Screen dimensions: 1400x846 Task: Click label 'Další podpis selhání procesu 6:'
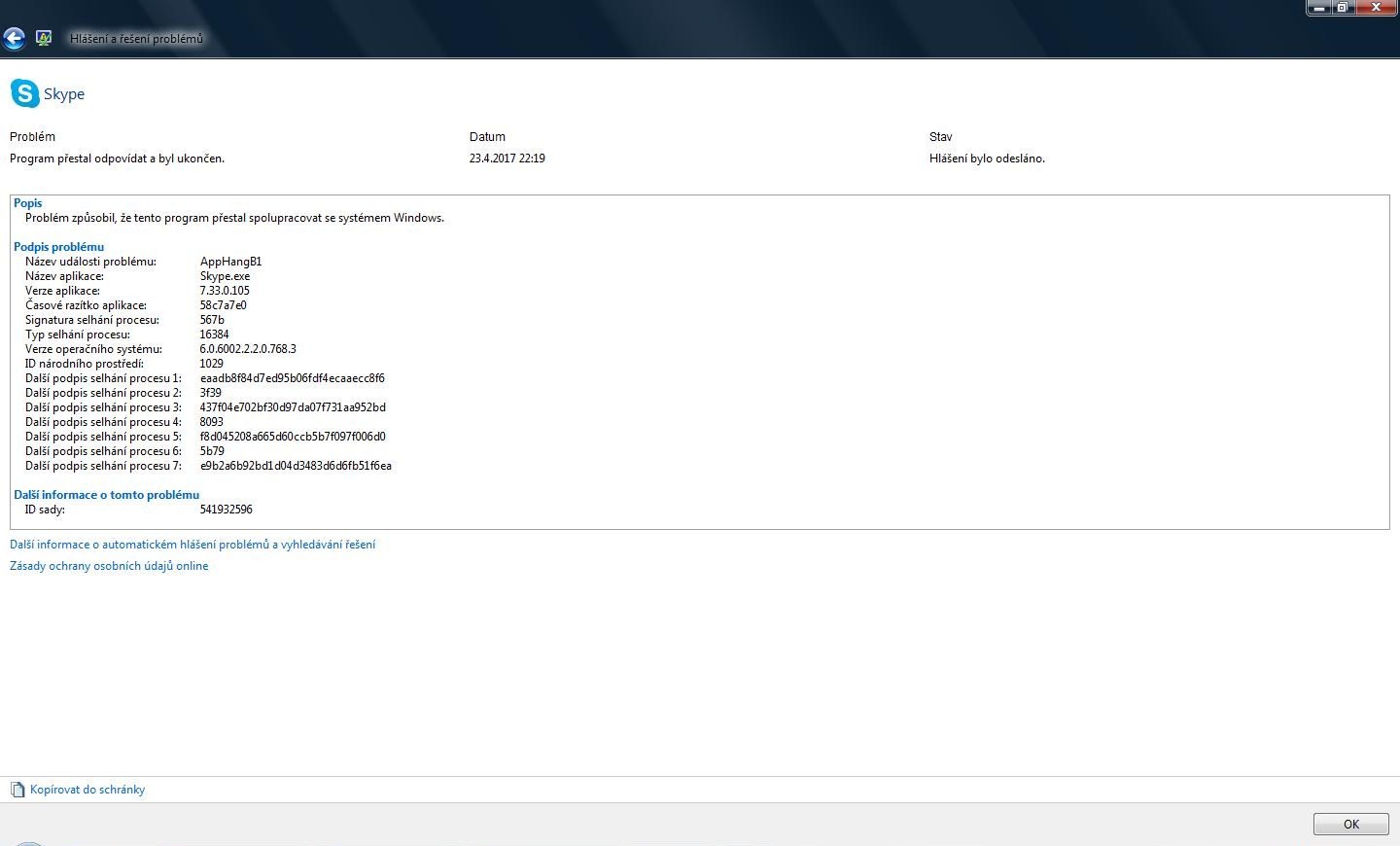(103, 451)
